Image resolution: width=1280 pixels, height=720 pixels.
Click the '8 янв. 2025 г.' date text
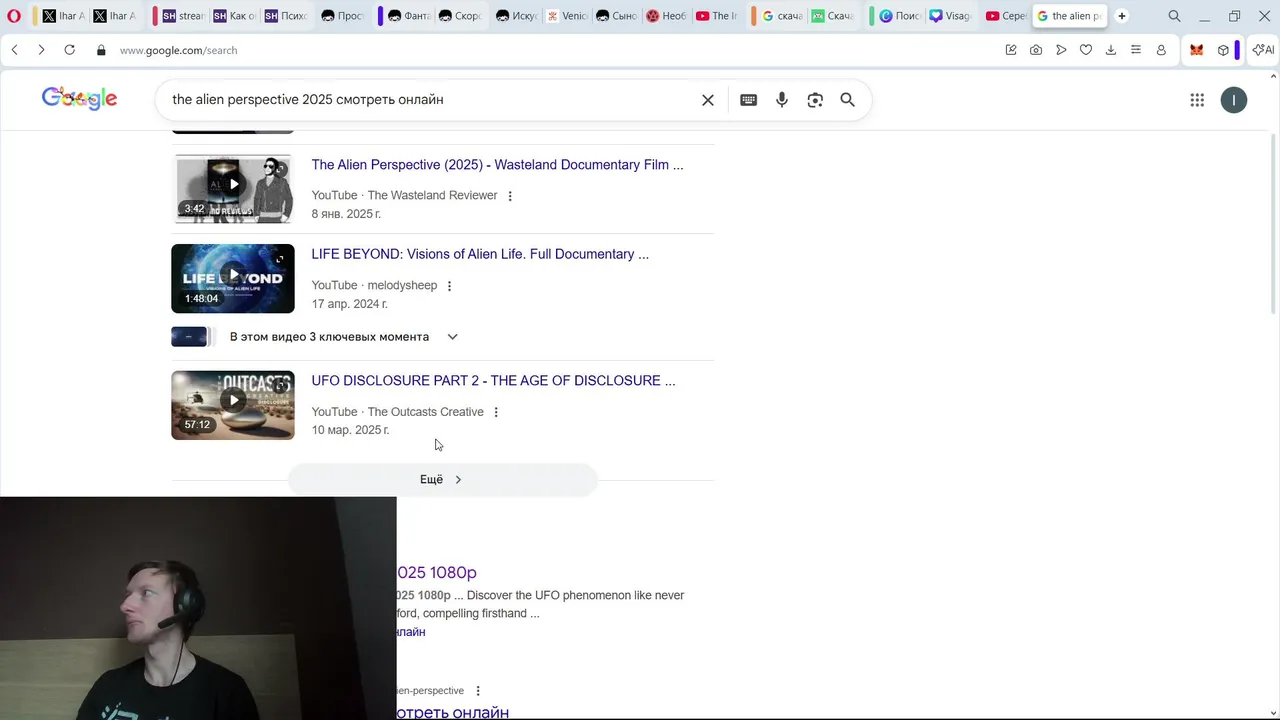pyautogui.click(x=346, y=214)
